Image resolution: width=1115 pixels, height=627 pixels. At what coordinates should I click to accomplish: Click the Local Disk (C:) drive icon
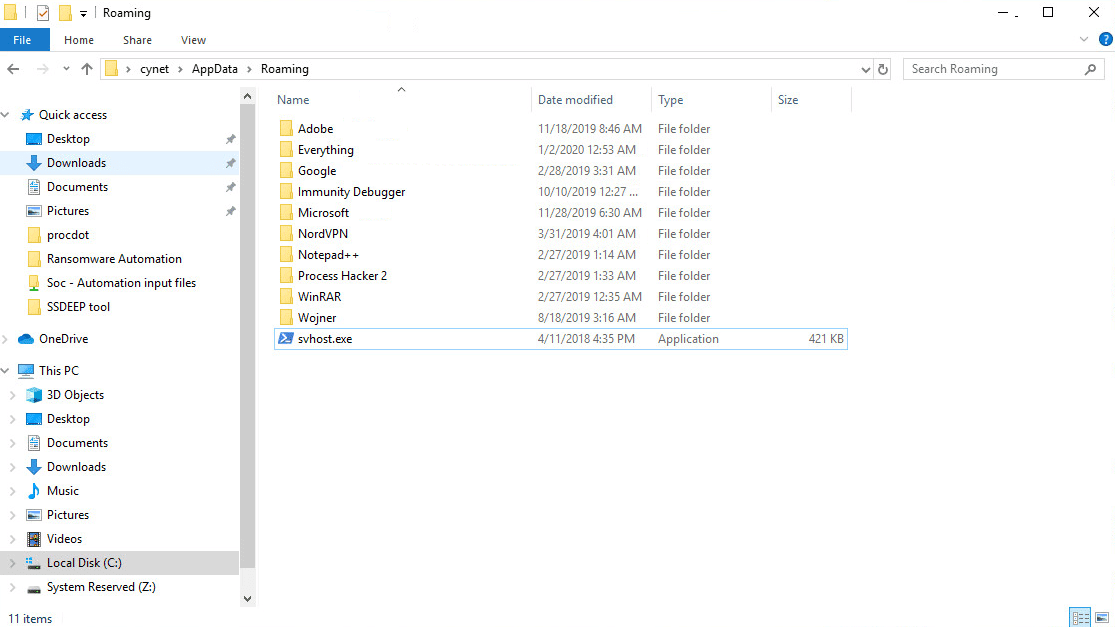click(x=33, y=563)
